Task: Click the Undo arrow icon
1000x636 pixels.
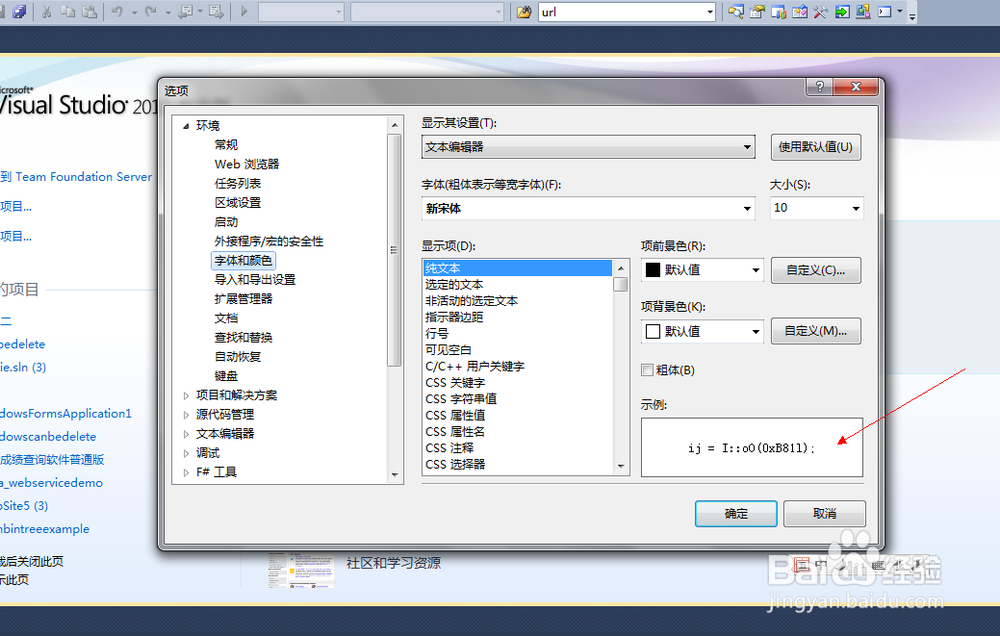Action: click(x=117, y=11)
